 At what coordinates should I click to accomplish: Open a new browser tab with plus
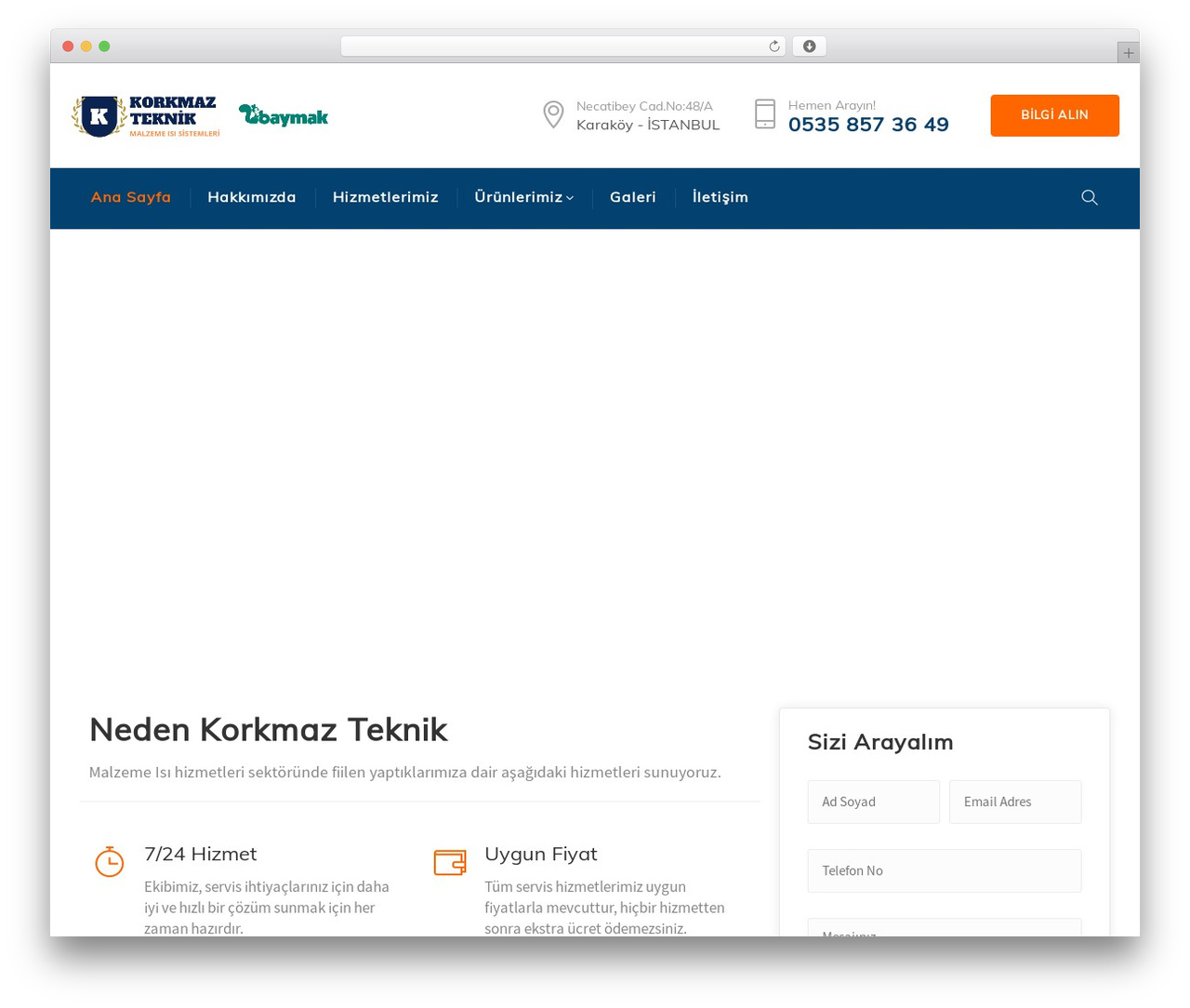[x=1129, y=53]
